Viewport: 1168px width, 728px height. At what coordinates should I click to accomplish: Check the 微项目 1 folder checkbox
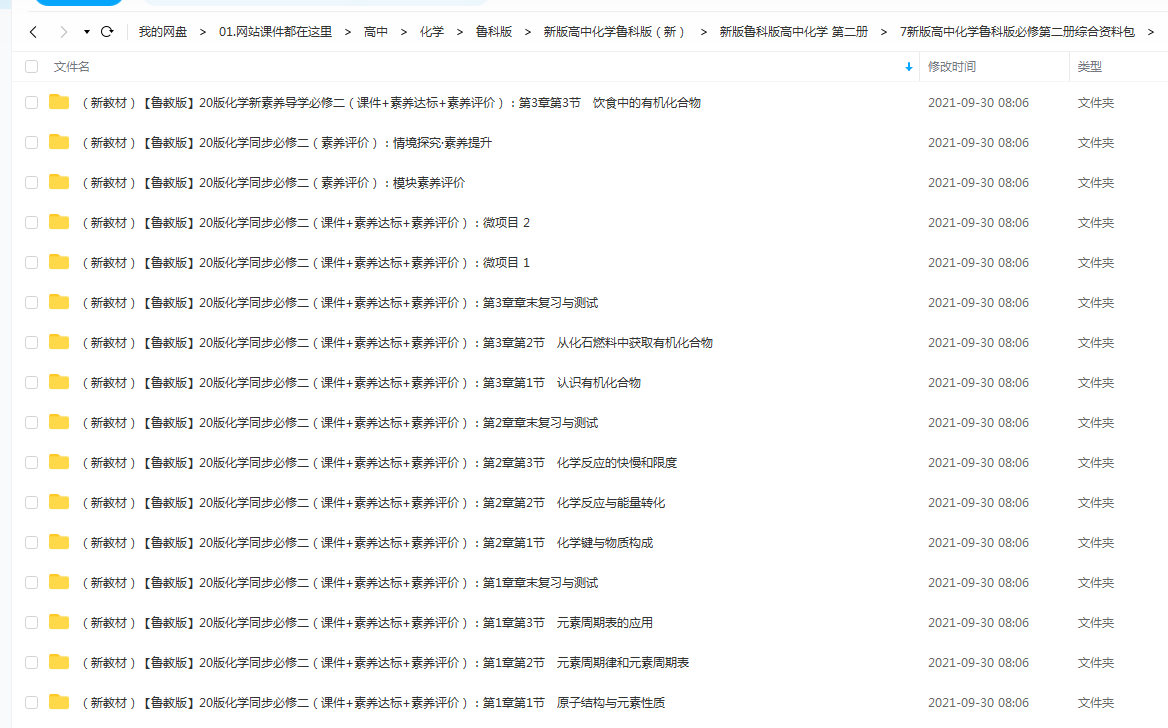pos(31,262)
